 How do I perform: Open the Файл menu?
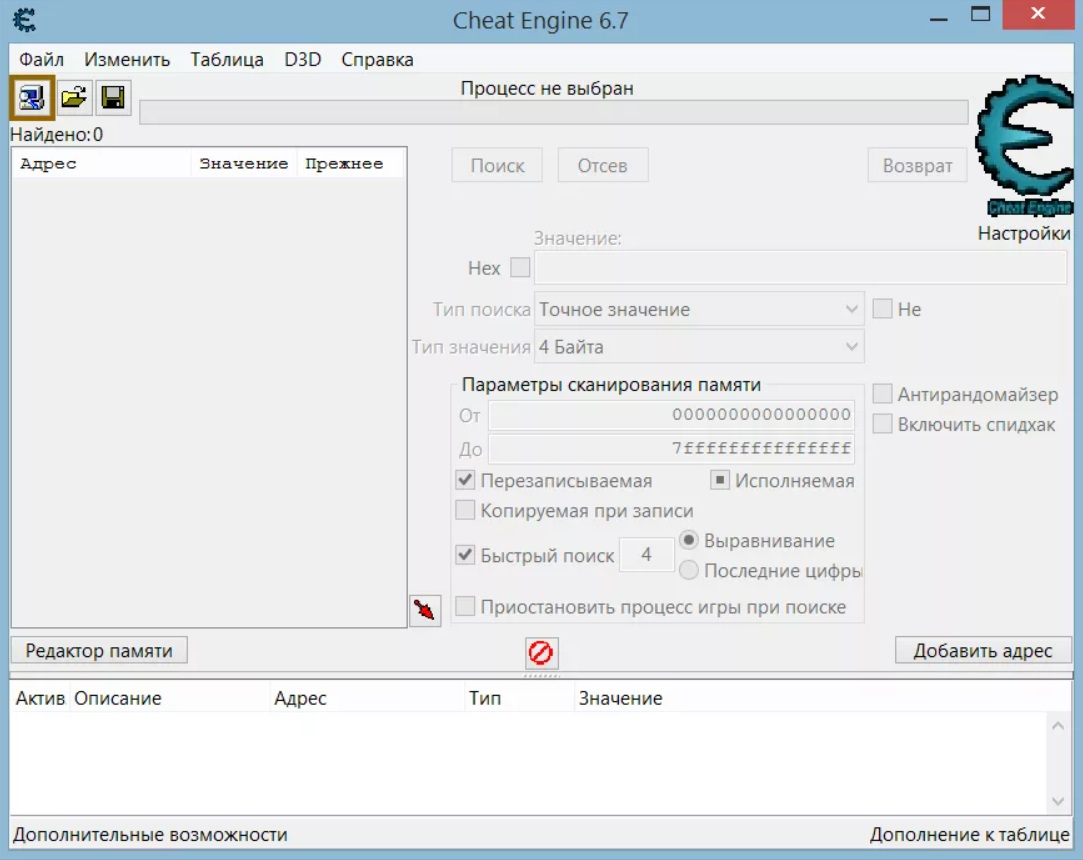(x=41, y=59)
